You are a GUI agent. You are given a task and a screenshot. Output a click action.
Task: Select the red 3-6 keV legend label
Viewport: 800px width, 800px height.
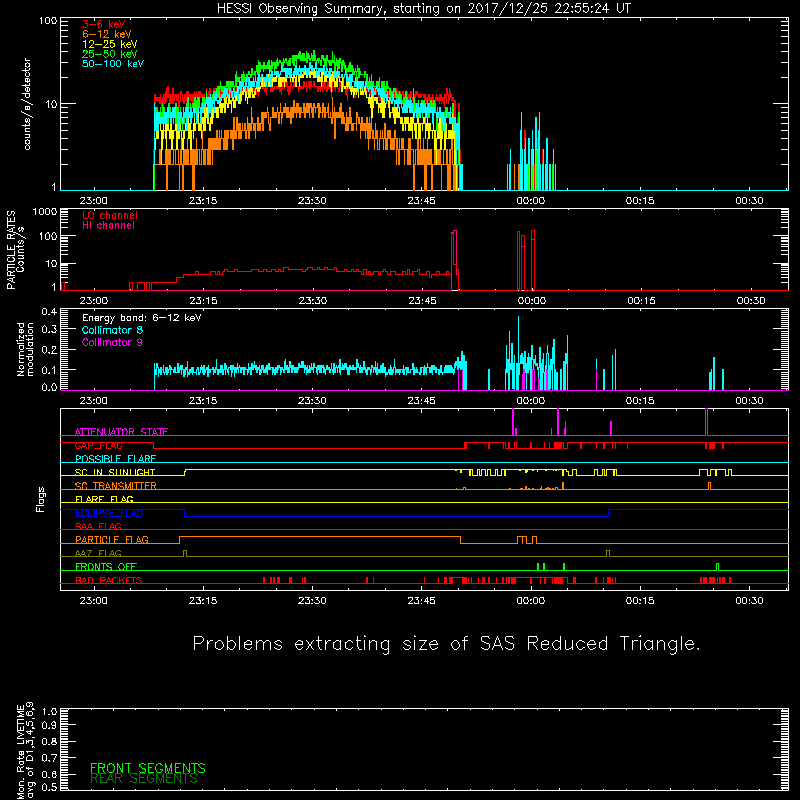104,24
